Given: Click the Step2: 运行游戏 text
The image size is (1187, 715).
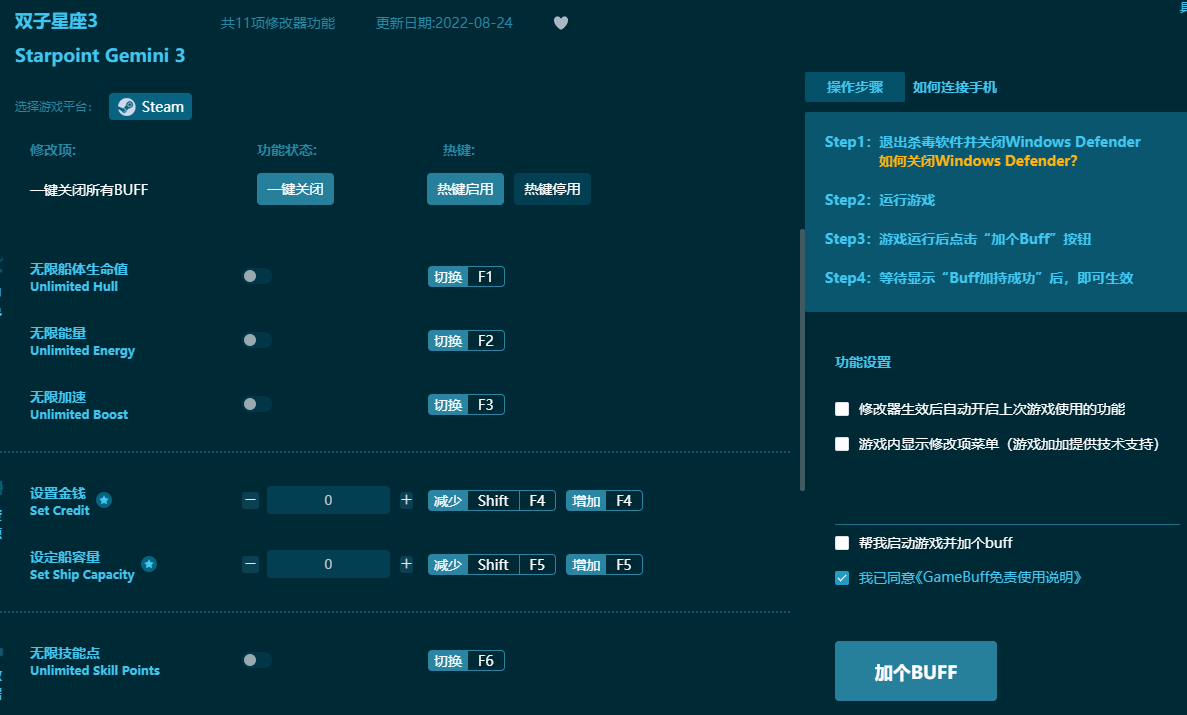Looking at the screenshot, I should [880, 200].
